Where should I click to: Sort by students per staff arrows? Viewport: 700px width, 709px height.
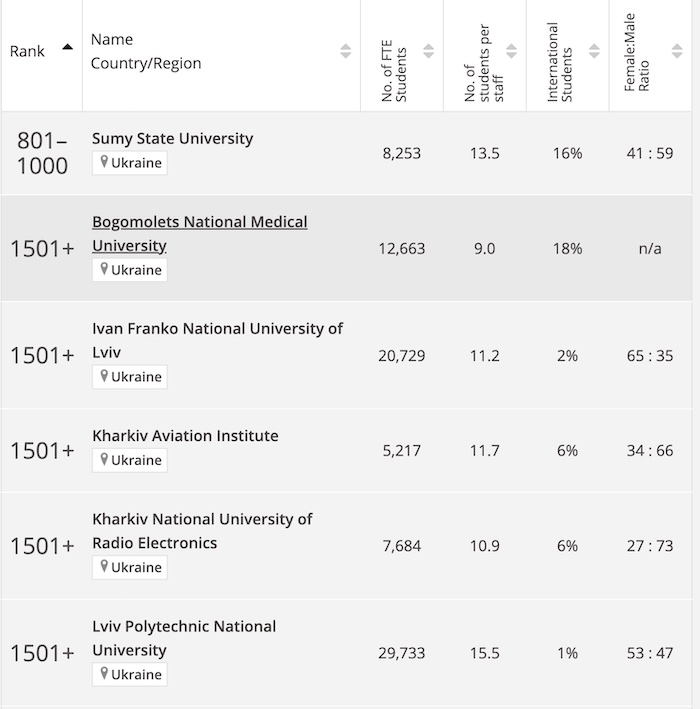[x=512, y=51]
